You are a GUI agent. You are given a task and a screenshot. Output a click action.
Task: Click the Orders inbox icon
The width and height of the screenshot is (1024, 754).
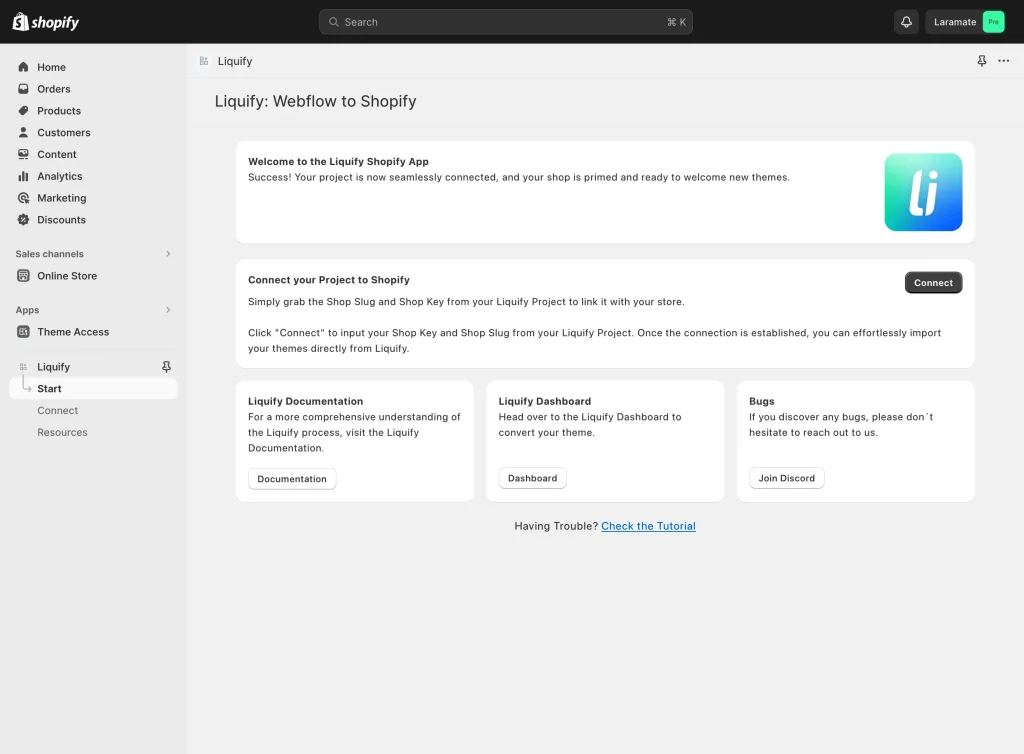pos(24,89)
